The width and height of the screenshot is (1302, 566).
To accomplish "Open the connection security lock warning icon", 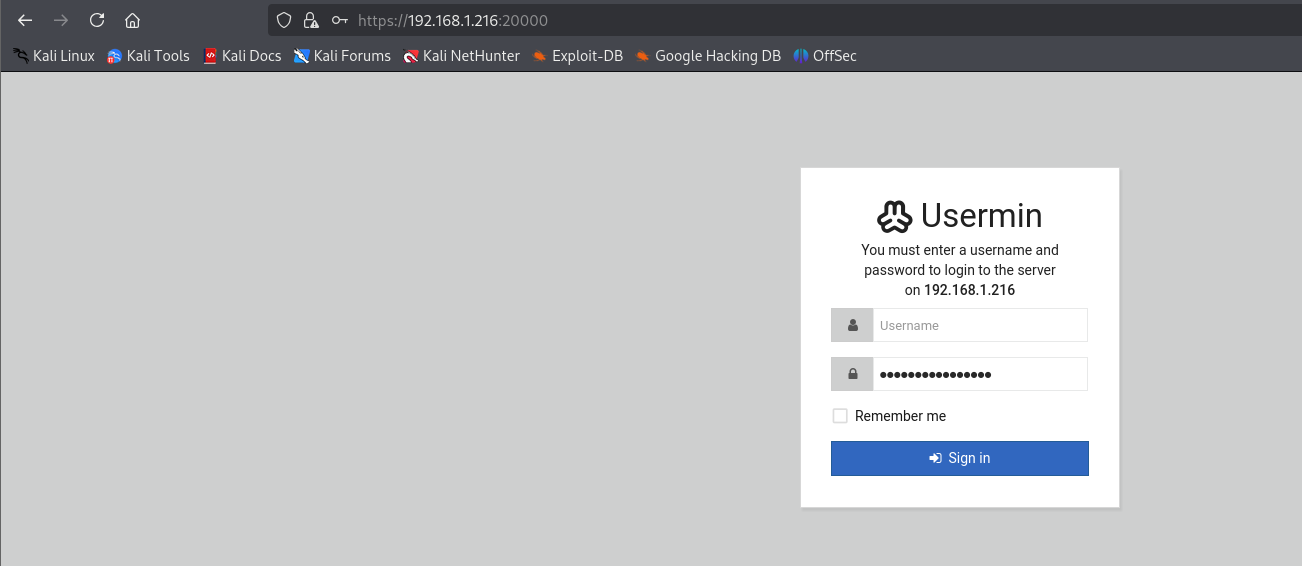I will coord(311,20).
